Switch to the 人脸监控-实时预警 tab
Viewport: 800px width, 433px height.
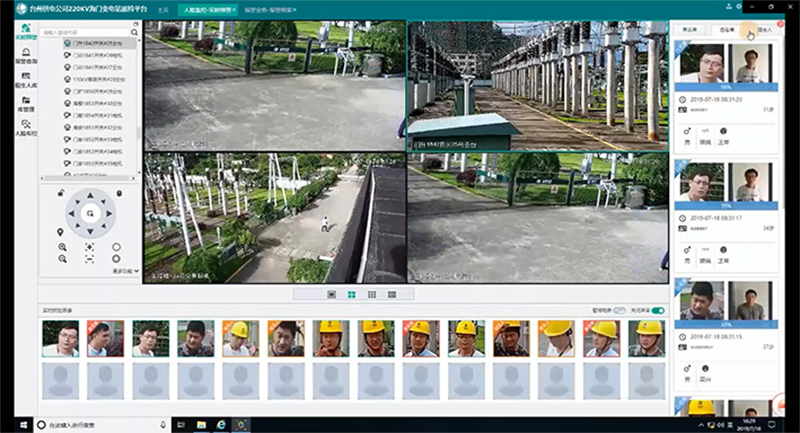pos(207,10)
